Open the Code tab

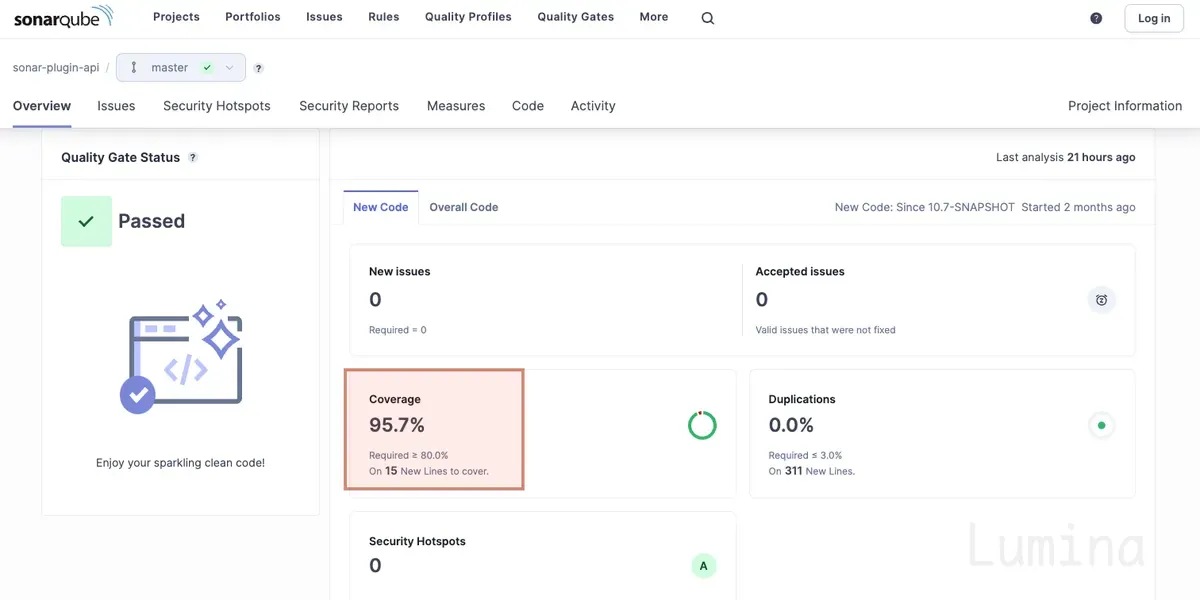528,106
